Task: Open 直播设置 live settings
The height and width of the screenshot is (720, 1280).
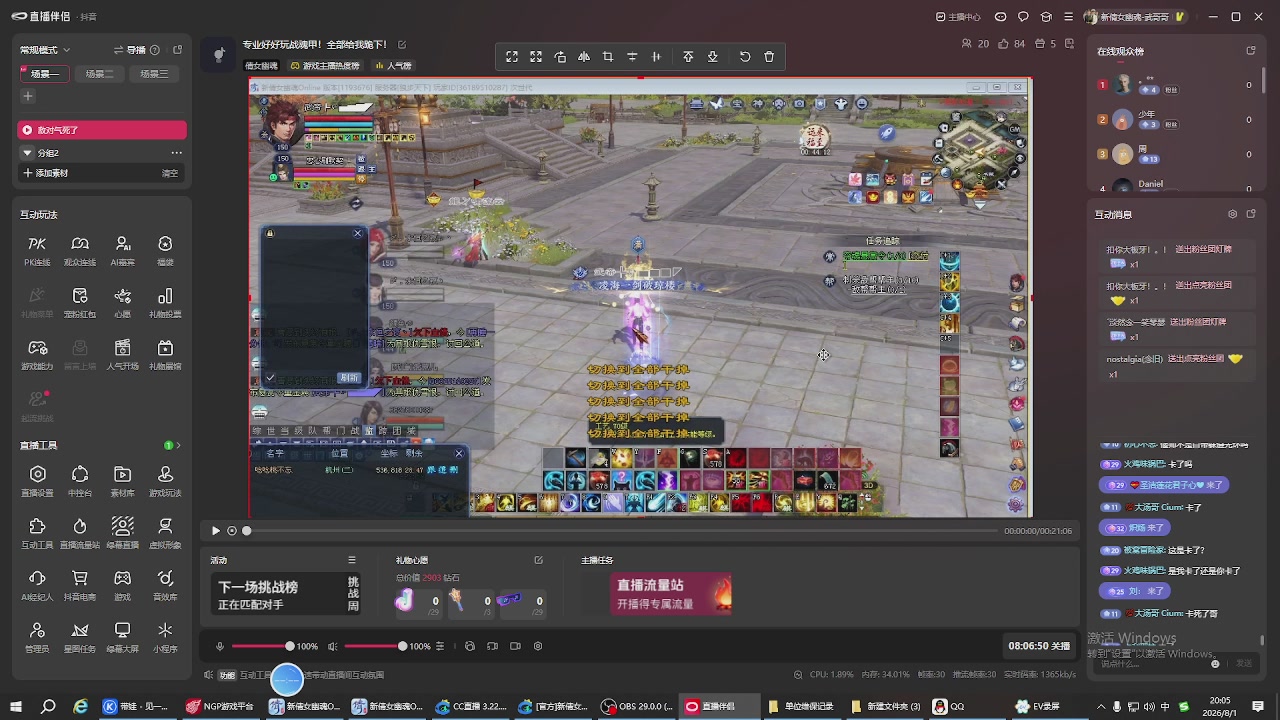Action: [37, 480]
